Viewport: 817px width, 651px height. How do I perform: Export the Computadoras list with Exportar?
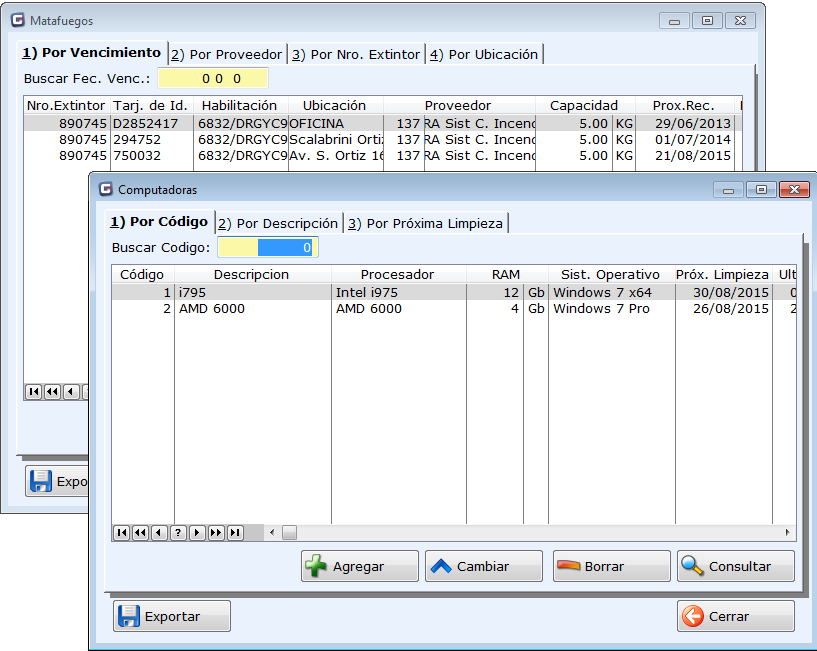point(172,617)
